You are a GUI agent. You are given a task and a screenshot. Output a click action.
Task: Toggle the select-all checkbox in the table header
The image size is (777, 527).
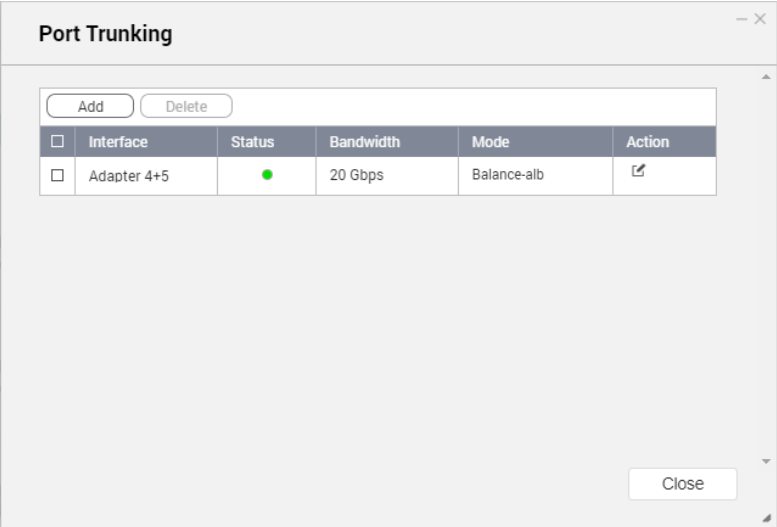click(x=57, y=142)
